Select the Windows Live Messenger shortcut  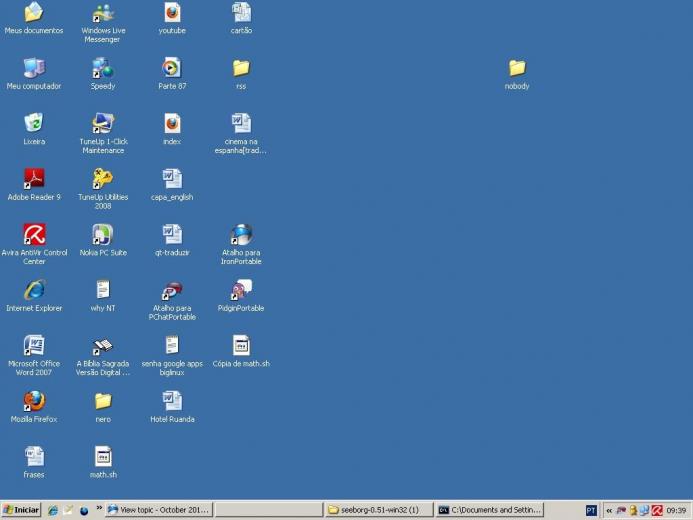pyautogui.click(x=103, y=12)
